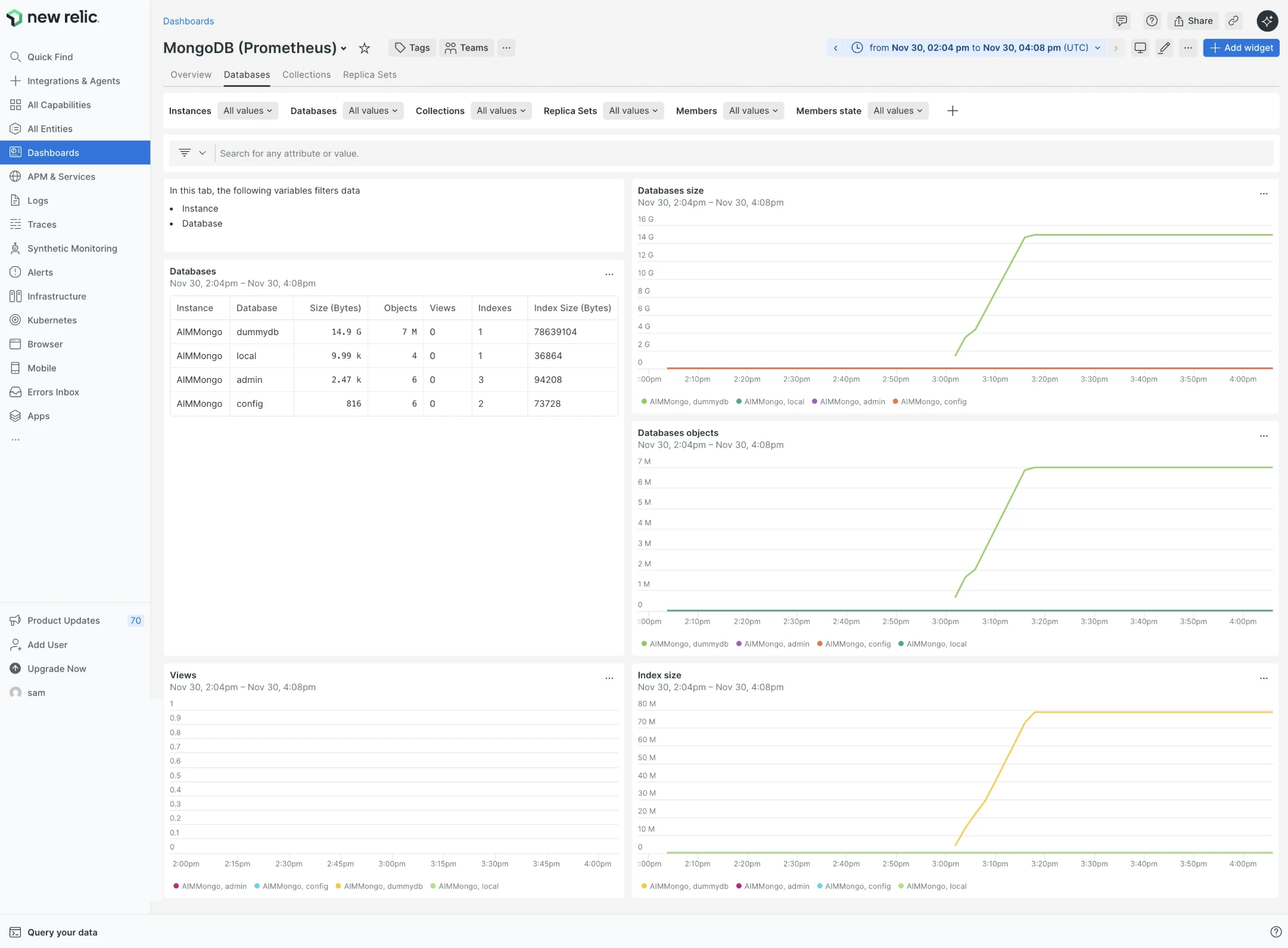The width and height of the screenshot is (1288, 948).
Task: Toggle AIMMongo, dummydb in Databases size legend
Action: point(685,402)
